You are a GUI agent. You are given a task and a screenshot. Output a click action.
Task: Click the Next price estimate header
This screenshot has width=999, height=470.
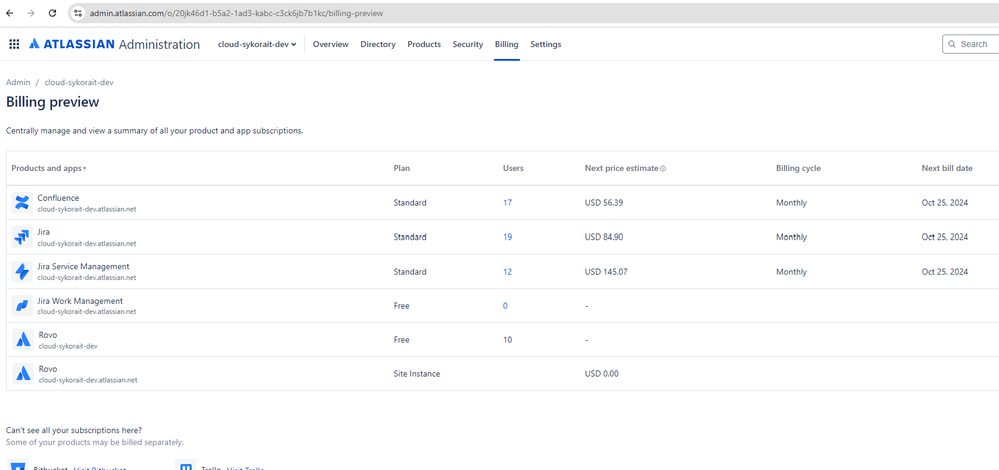tap(621, 168)
